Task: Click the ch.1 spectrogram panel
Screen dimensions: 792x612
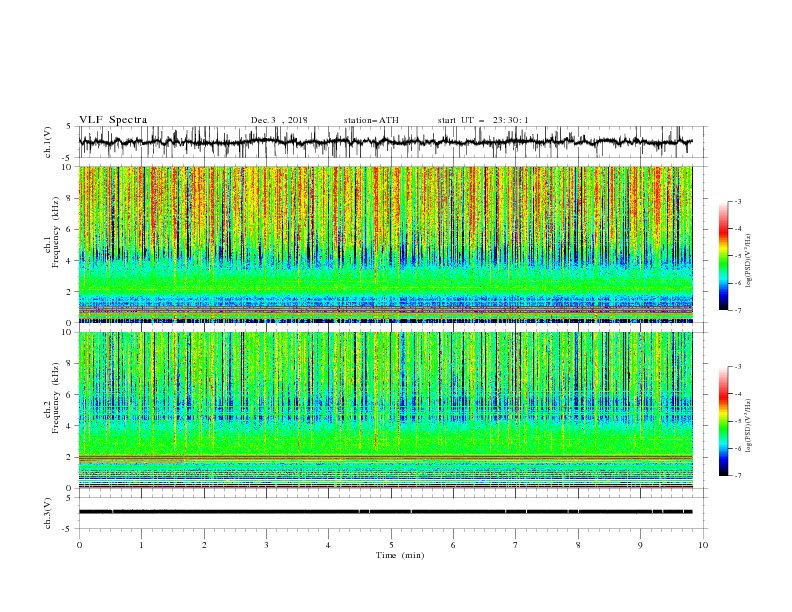Action: 385,244
